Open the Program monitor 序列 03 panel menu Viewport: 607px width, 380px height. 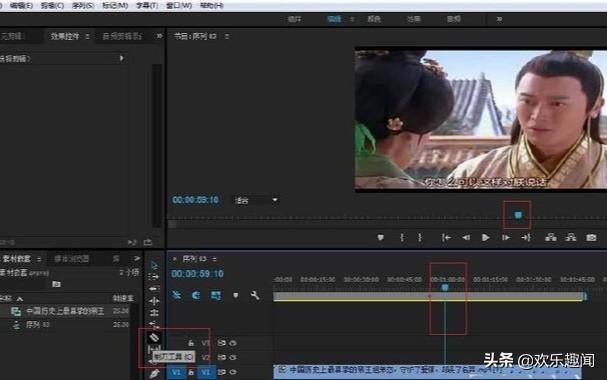point(226,36)
